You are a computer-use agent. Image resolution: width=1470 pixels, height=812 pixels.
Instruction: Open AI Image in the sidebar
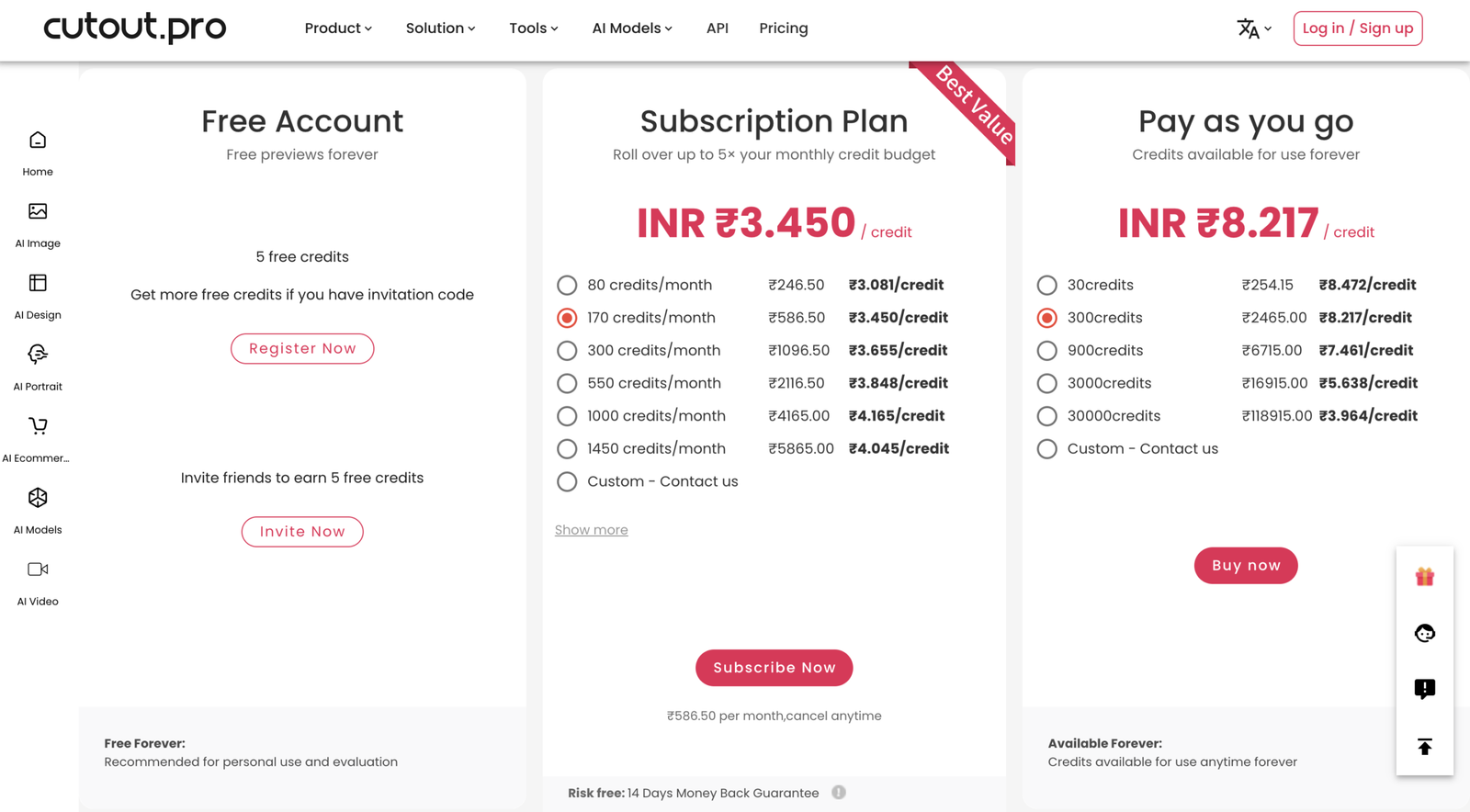coord(38,212)
